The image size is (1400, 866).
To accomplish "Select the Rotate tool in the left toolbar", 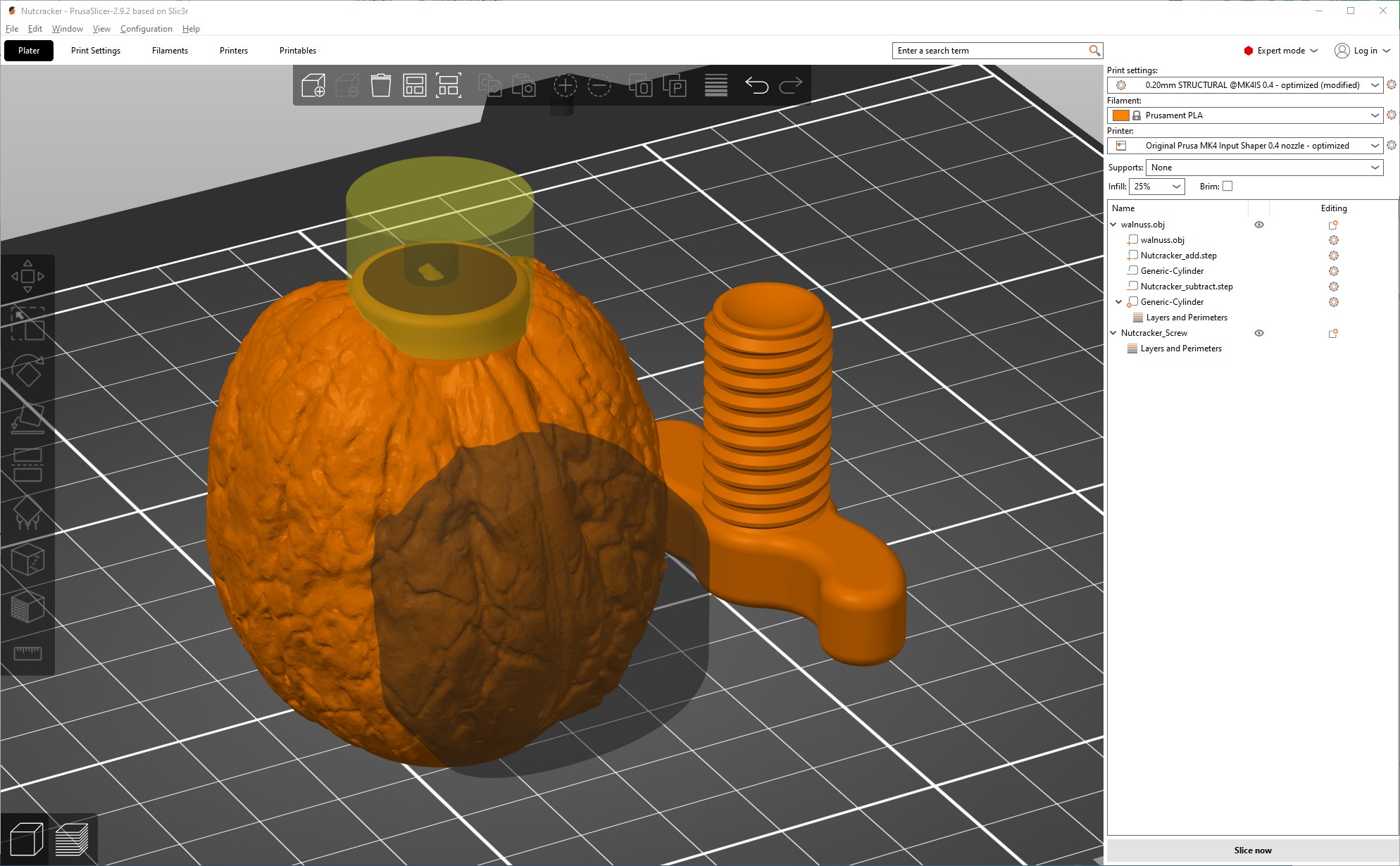I will pyautogui.click(x=27, y=371).
